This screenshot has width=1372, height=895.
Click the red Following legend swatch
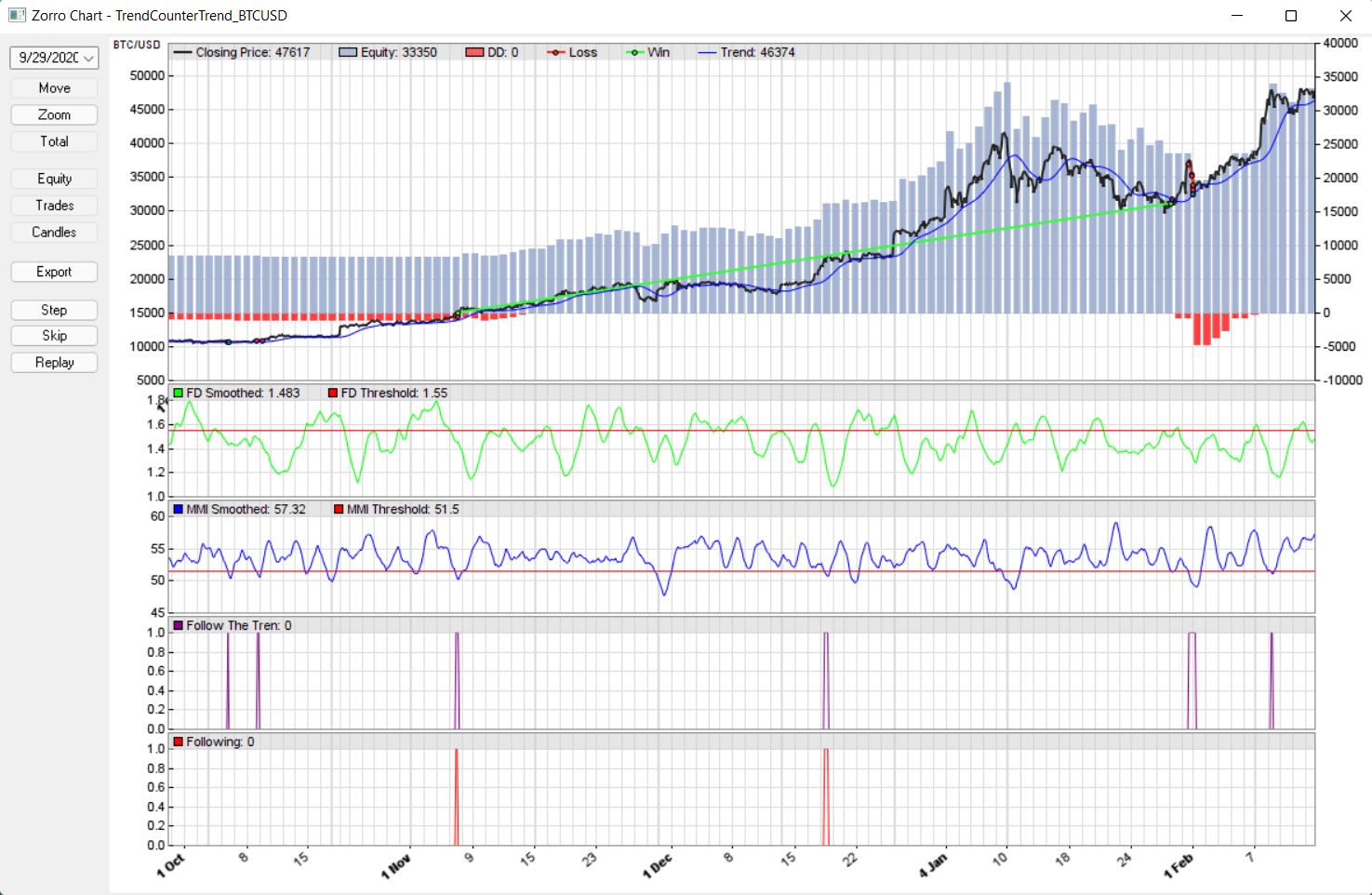pyautogui.click(x=178, y=742)
